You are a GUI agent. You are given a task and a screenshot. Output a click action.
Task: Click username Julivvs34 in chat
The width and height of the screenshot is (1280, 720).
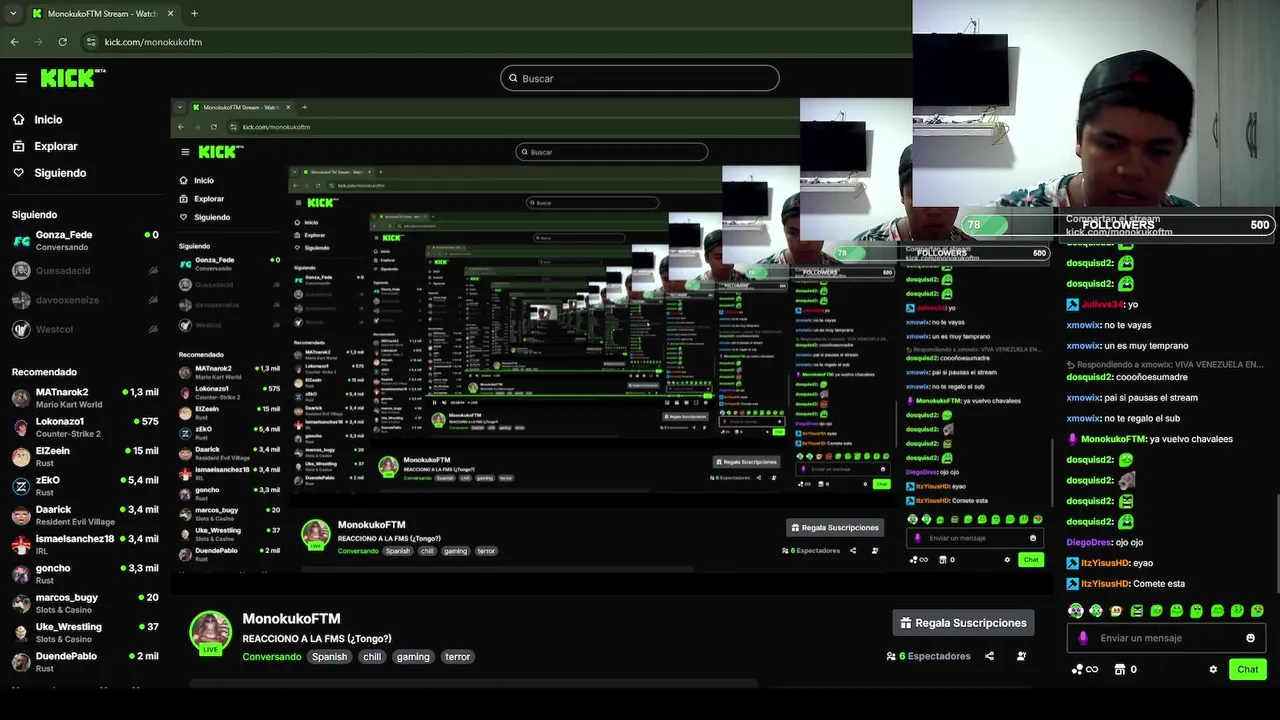(x=1103, y=304)
